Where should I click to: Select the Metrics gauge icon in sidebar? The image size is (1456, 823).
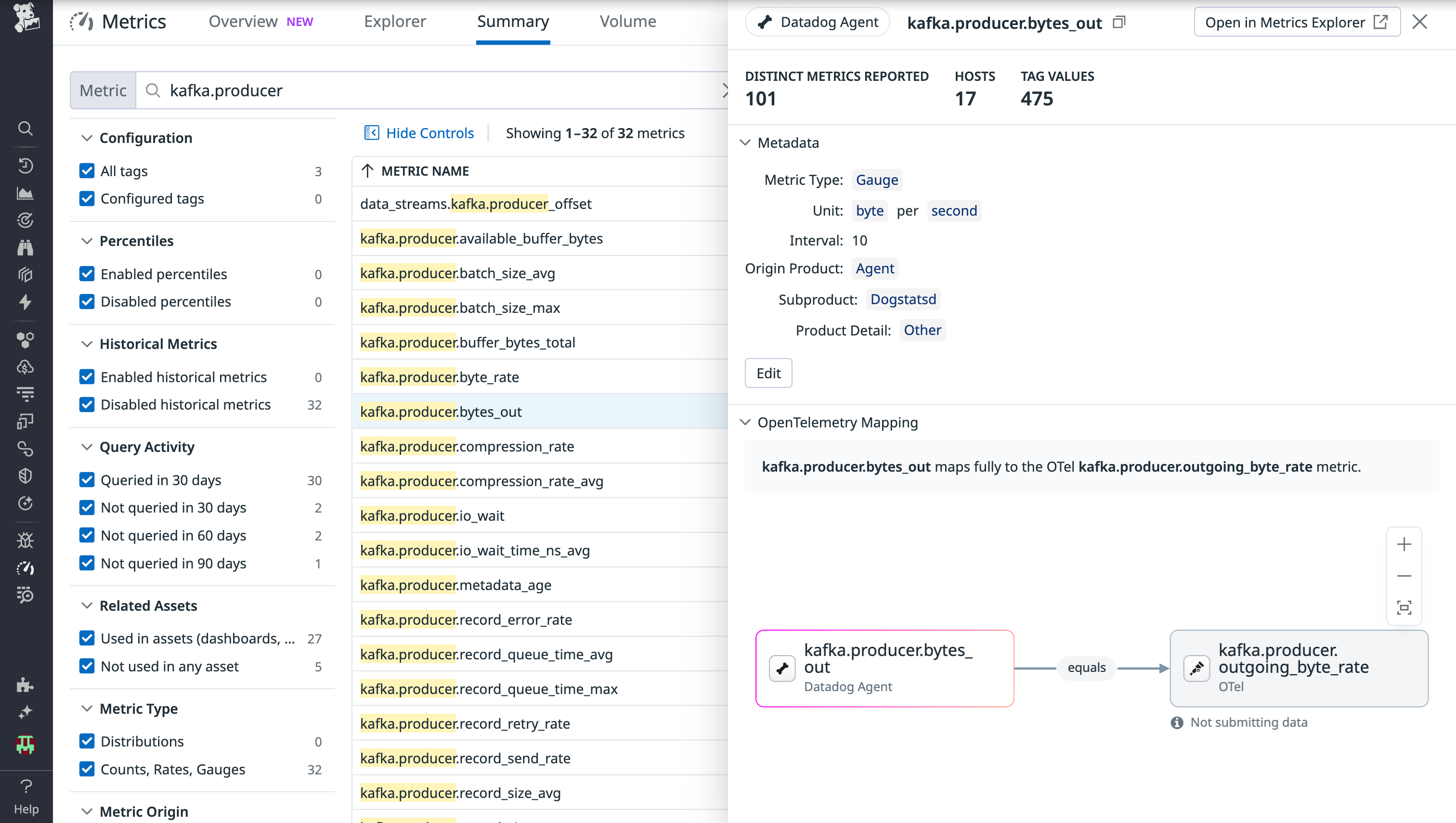coord(26,567)
